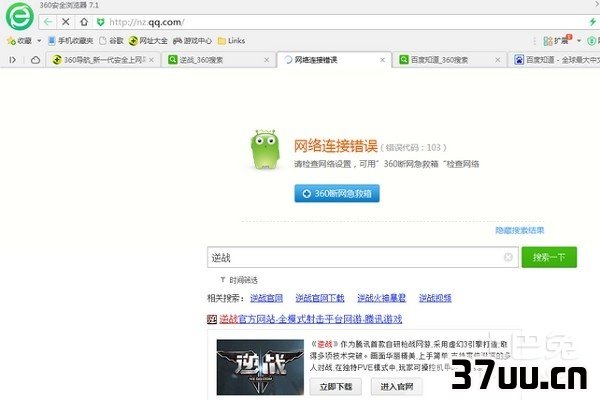The image size is (600, 400).
Task: Open the home page via house icon
Action: 84,22
